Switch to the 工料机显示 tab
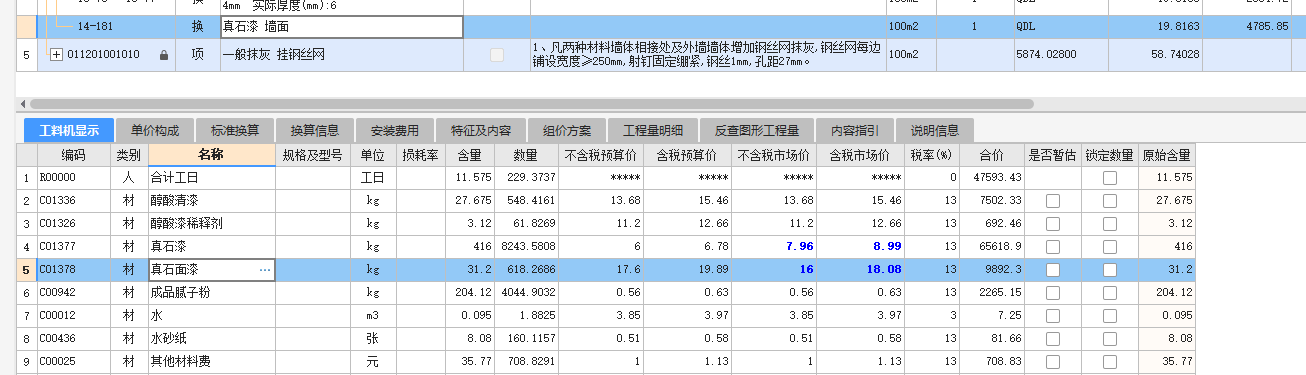The height and width of the screenshot is (375, 1306). [69, 130]
